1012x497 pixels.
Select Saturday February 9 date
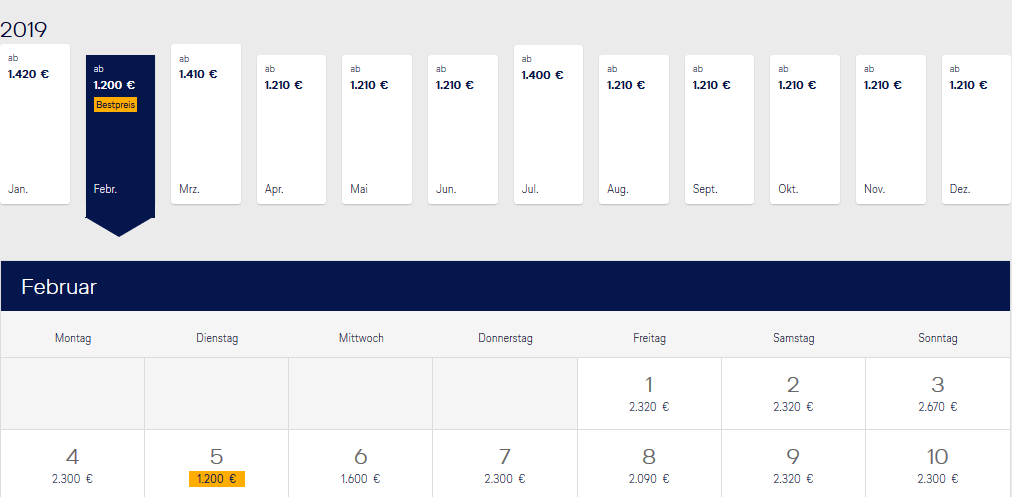(x=793, y=463)
